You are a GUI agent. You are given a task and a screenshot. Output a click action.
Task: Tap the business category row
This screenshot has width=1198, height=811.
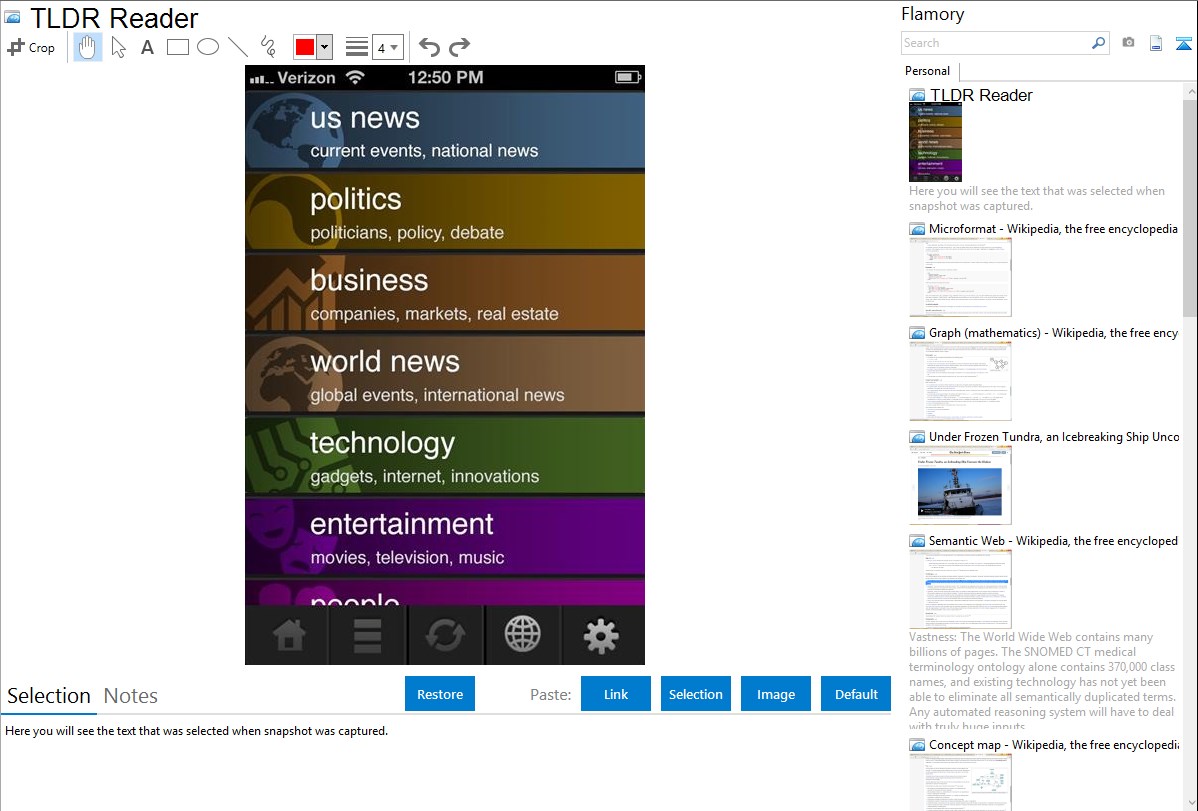[x=445, y=293]
